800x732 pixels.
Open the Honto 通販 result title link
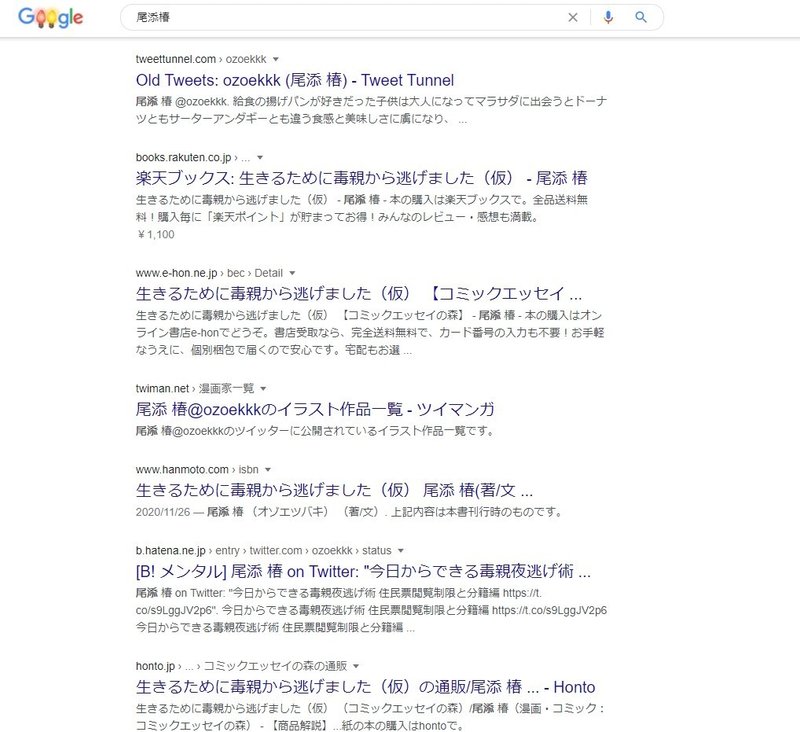(365, 688)
